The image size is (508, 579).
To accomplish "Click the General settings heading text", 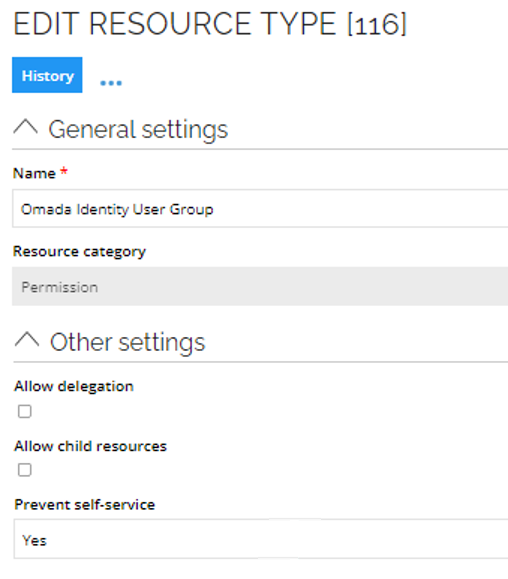I will 138,130.
